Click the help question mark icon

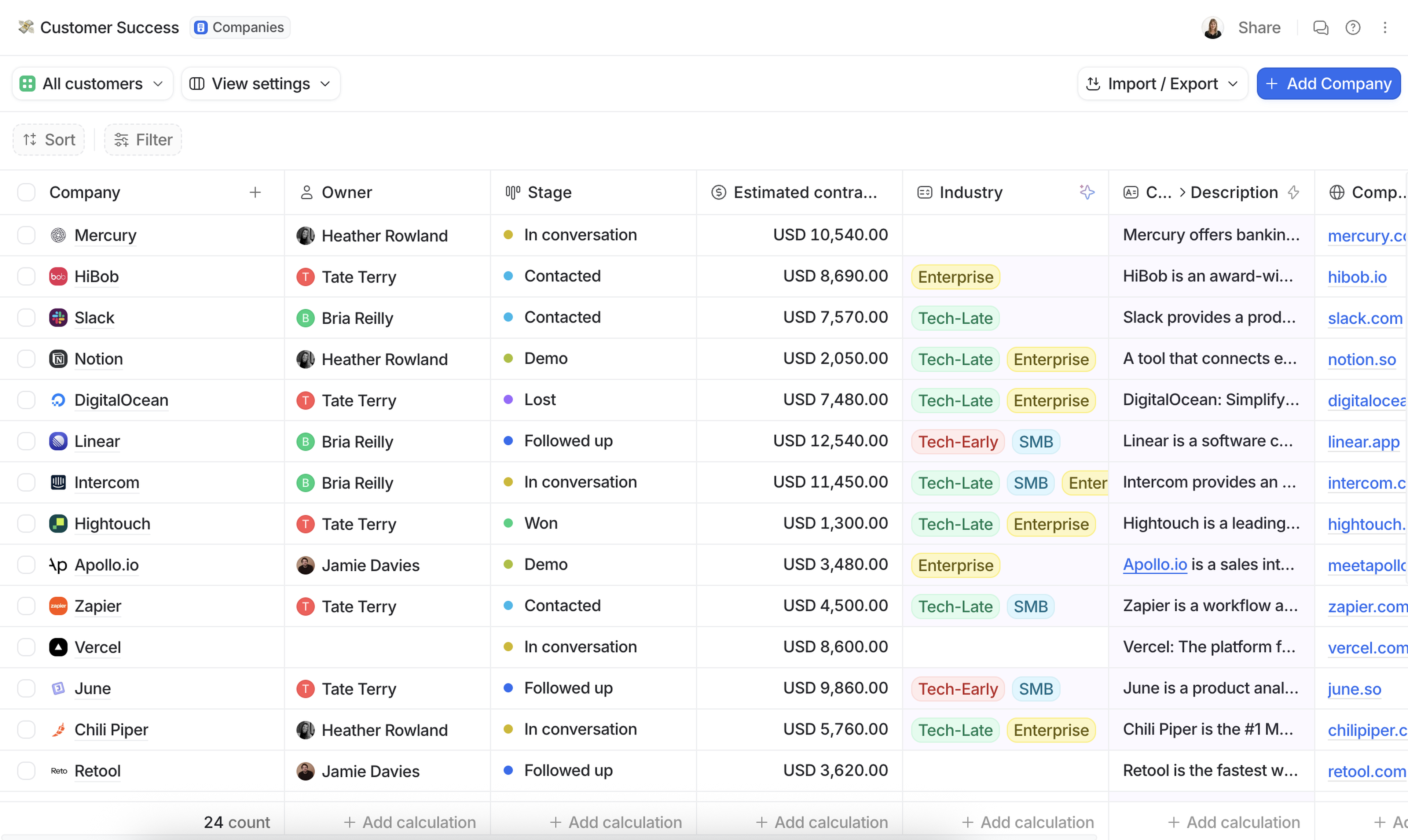(x=1353, y=27)
